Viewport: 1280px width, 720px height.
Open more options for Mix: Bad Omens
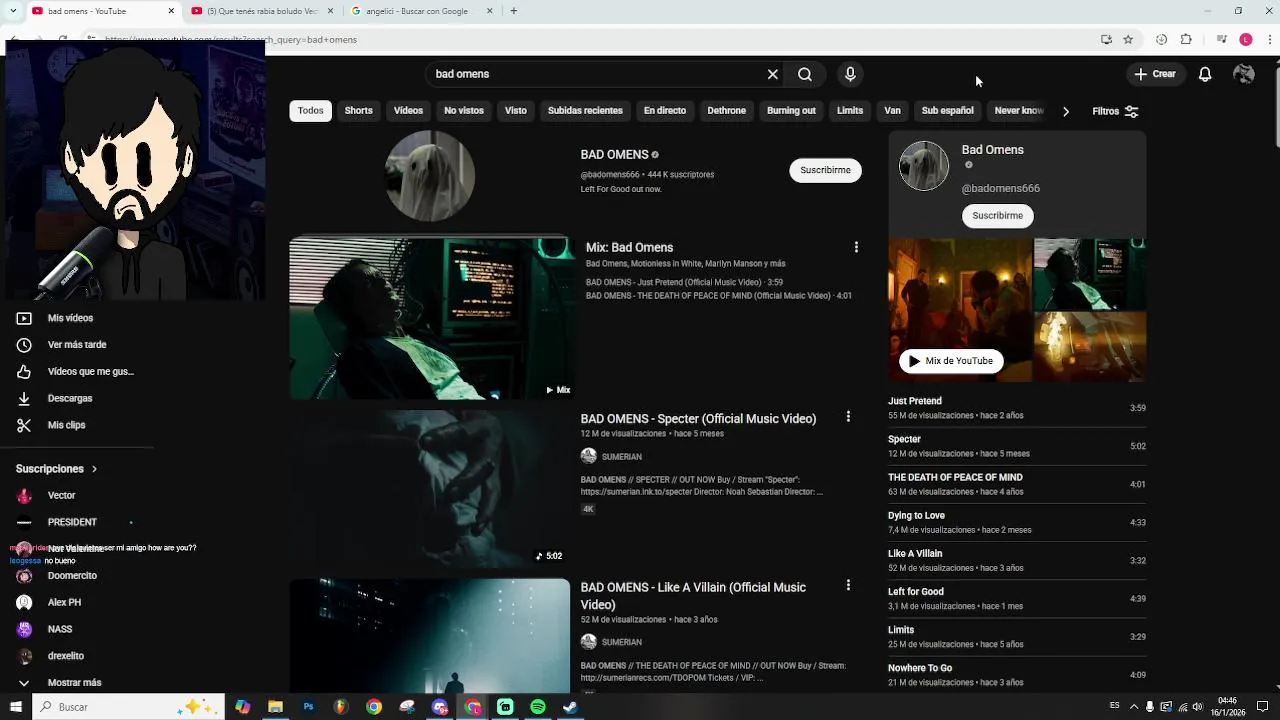pos(856,247)
